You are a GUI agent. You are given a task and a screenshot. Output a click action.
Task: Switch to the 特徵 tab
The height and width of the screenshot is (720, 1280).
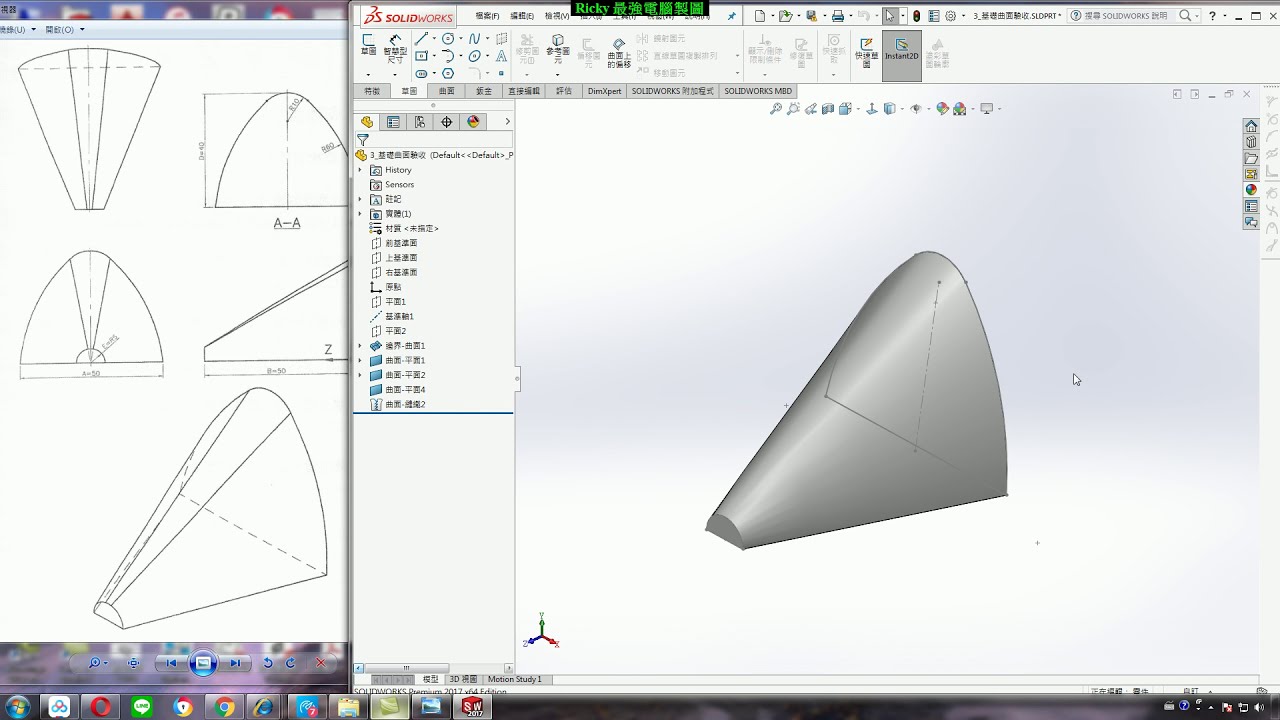pos(372,91)
